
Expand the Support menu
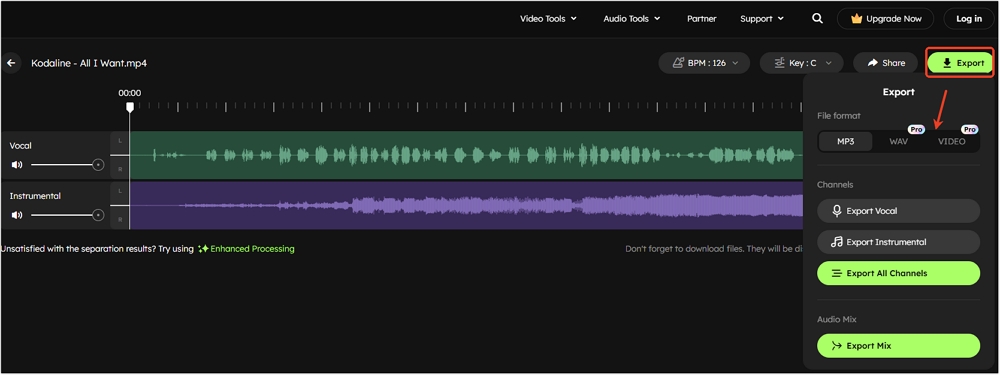click(x=761, y=18)
